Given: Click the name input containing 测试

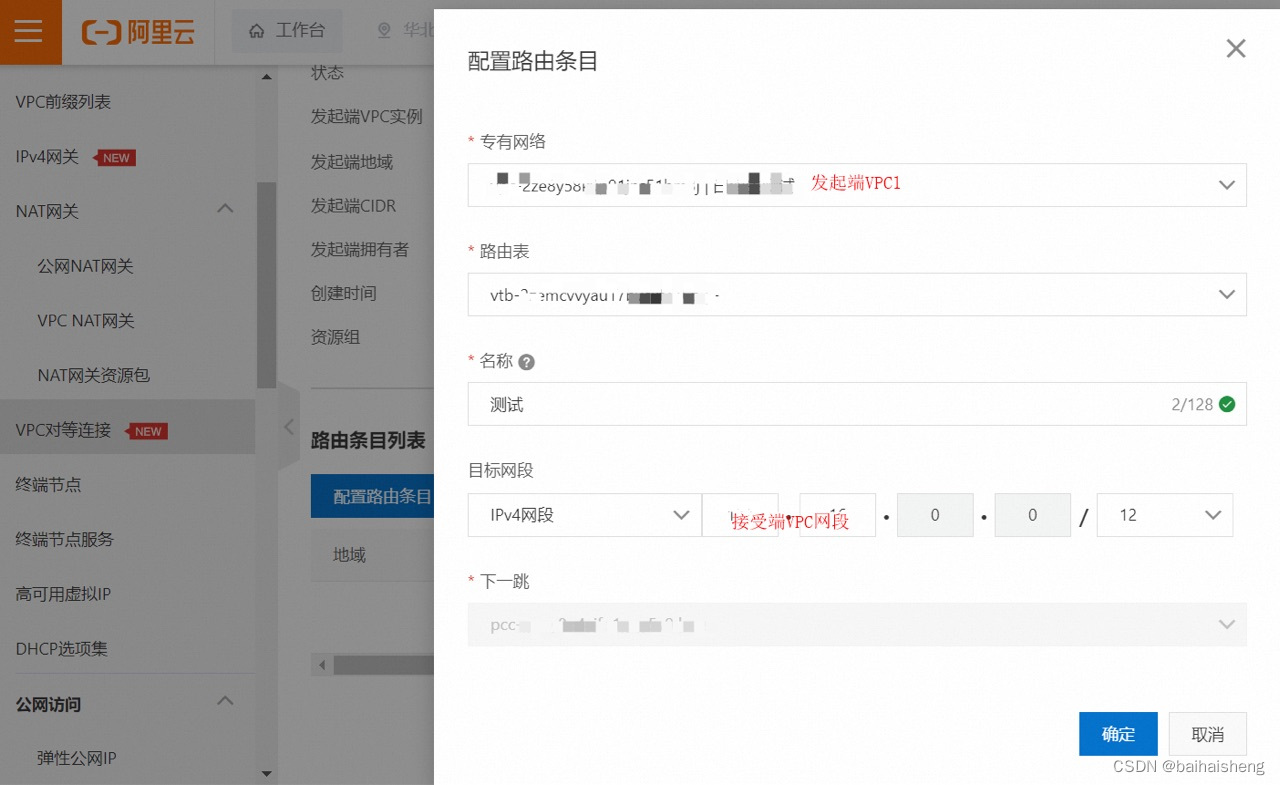Looking at the screenshot, I should pyautogui.click(x=700, y=404).
